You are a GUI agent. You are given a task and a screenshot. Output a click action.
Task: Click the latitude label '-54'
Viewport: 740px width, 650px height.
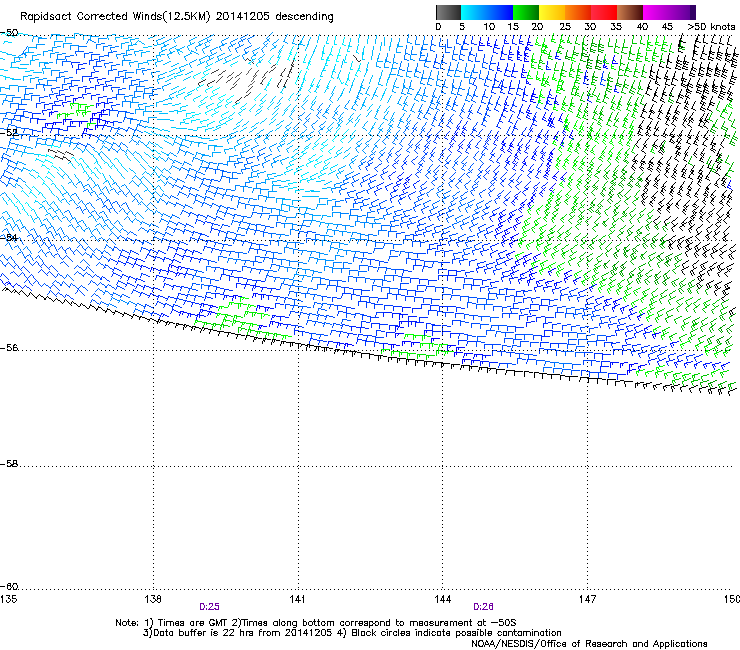coord(9,237)
